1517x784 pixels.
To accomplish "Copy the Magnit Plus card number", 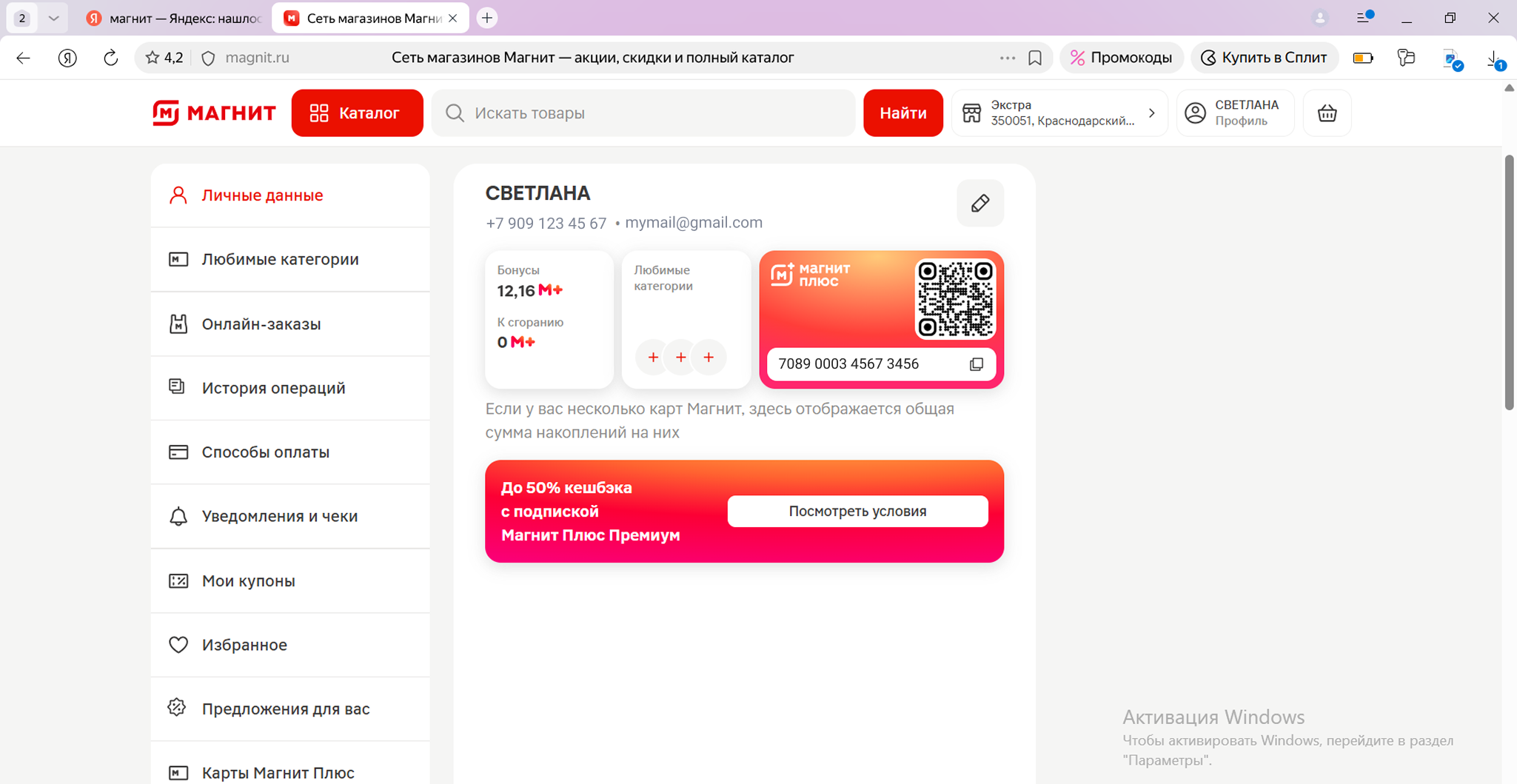I will click(976, 364).
